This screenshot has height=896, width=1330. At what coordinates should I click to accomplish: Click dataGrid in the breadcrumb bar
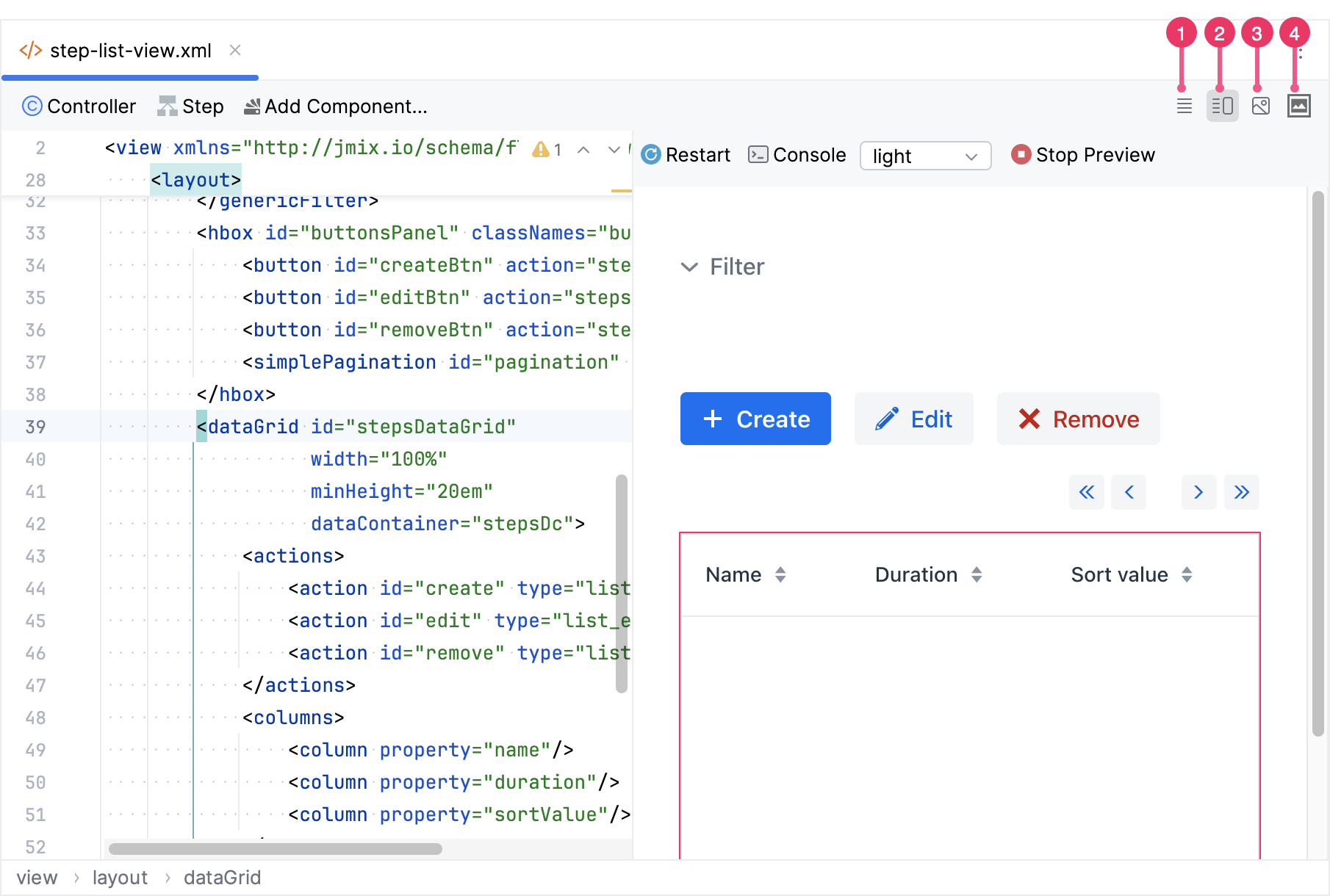point(222,878)
